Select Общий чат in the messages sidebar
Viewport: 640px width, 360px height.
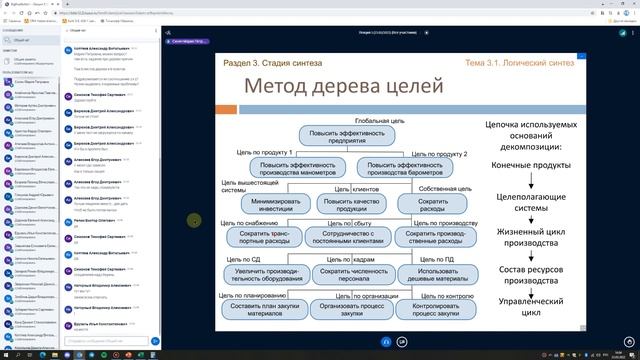click(x=31, y=40)
